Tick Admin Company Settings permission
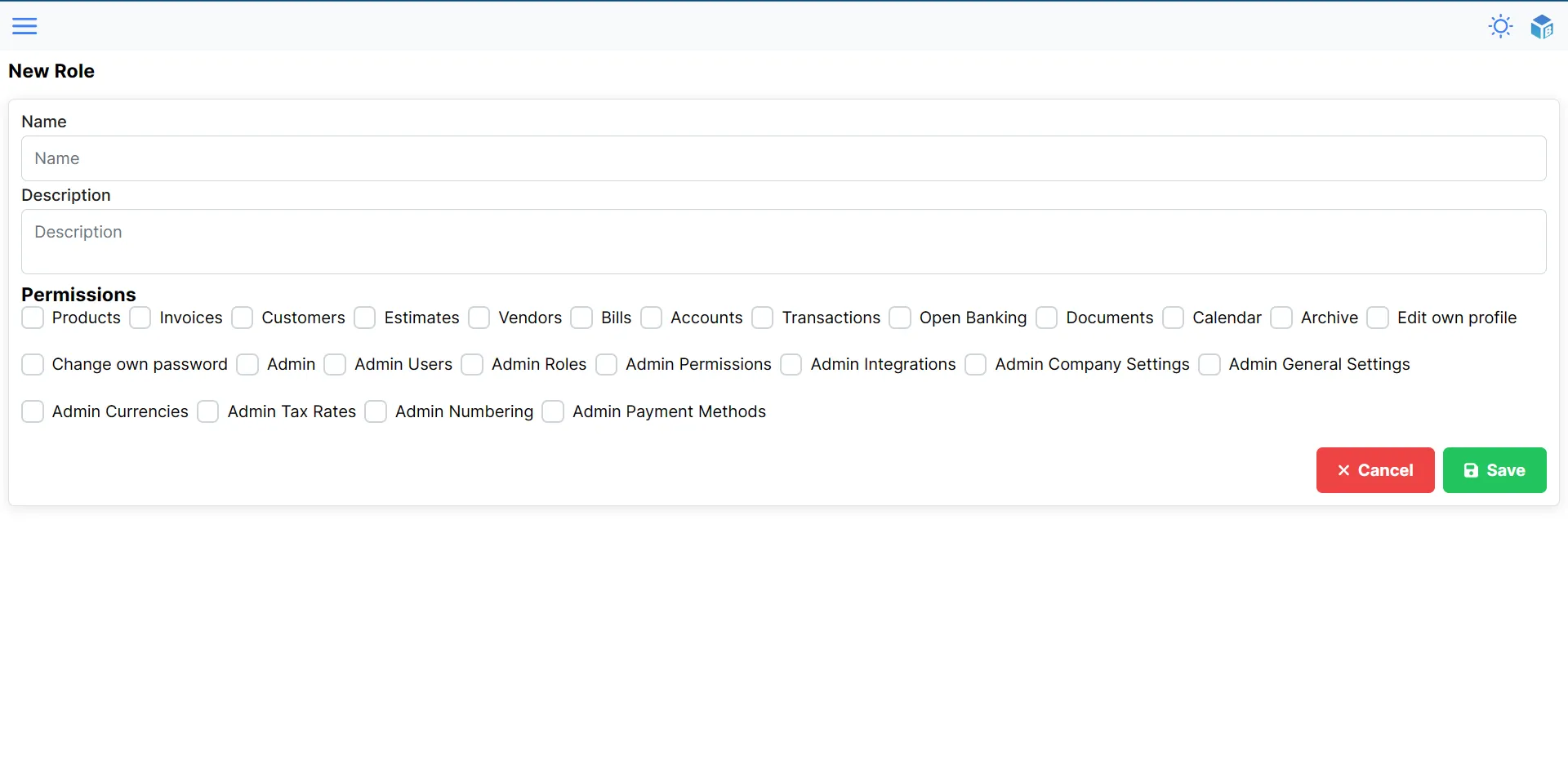 (x=976, y=364)
